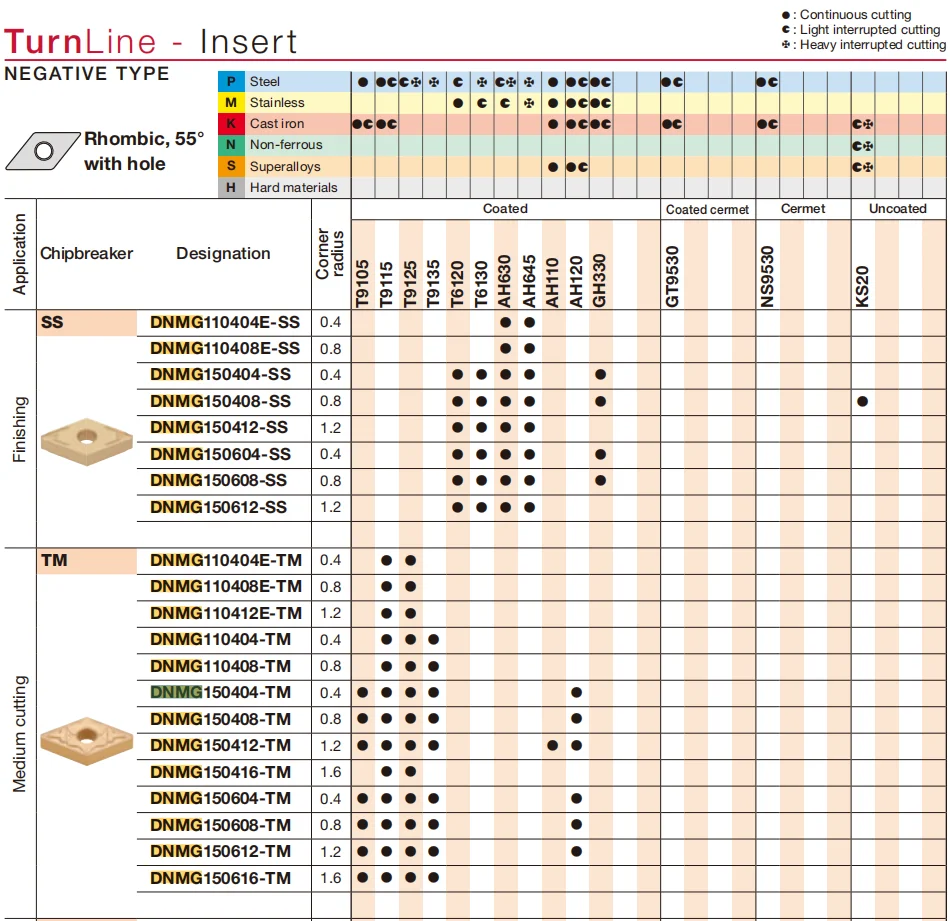Select the yellow M Stainless material badge
Screen dimensions: 950x921
pos(231,102)
